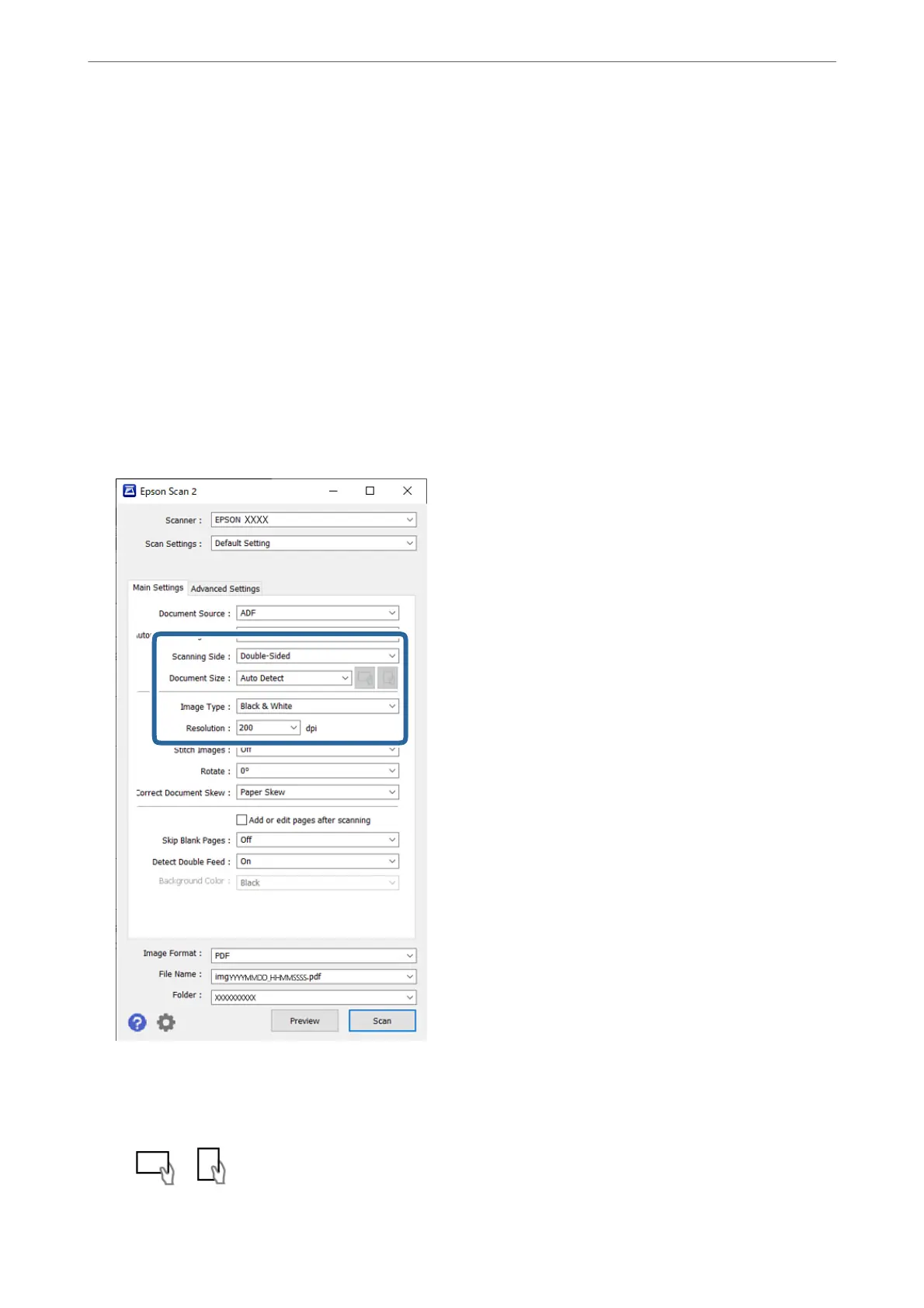Click the landscape orientation illustration below the dialog
This screenshot has height=1308, width=924.
point(155,1167)
